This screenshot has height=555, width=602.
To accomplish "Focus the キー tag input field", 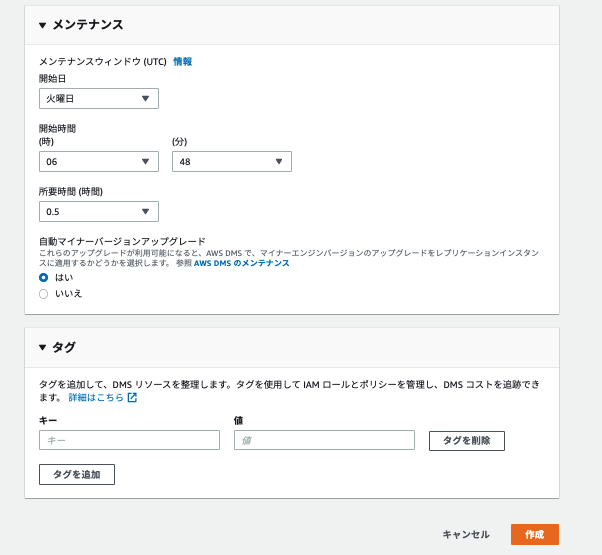I will [129, 440].
